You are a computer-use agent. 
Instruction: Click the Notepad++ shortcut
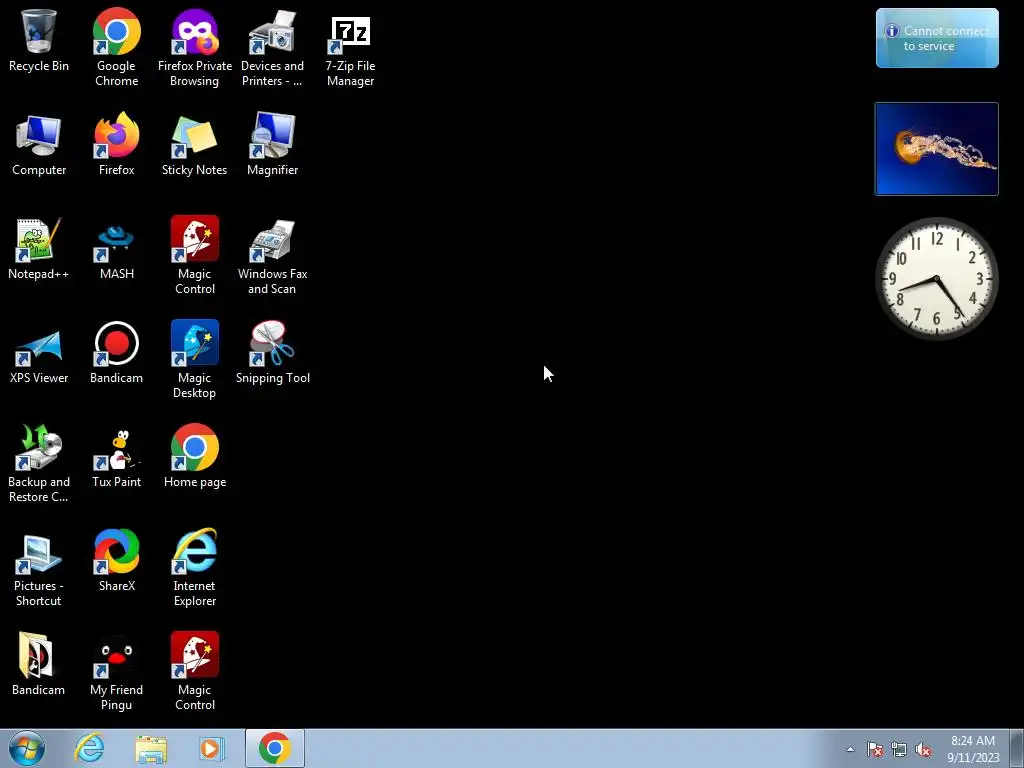39,249
